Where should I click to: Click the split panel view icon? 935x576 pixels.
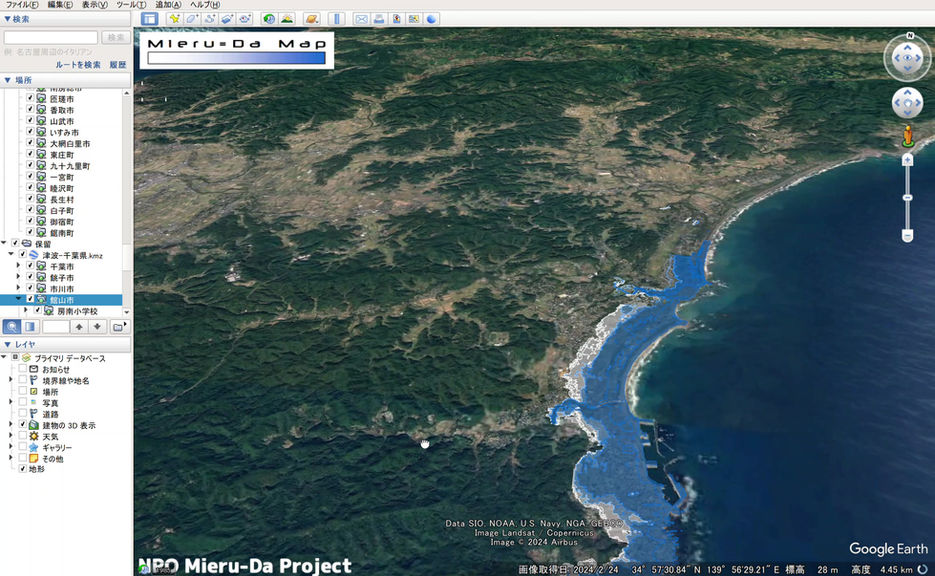click(30, 327)
